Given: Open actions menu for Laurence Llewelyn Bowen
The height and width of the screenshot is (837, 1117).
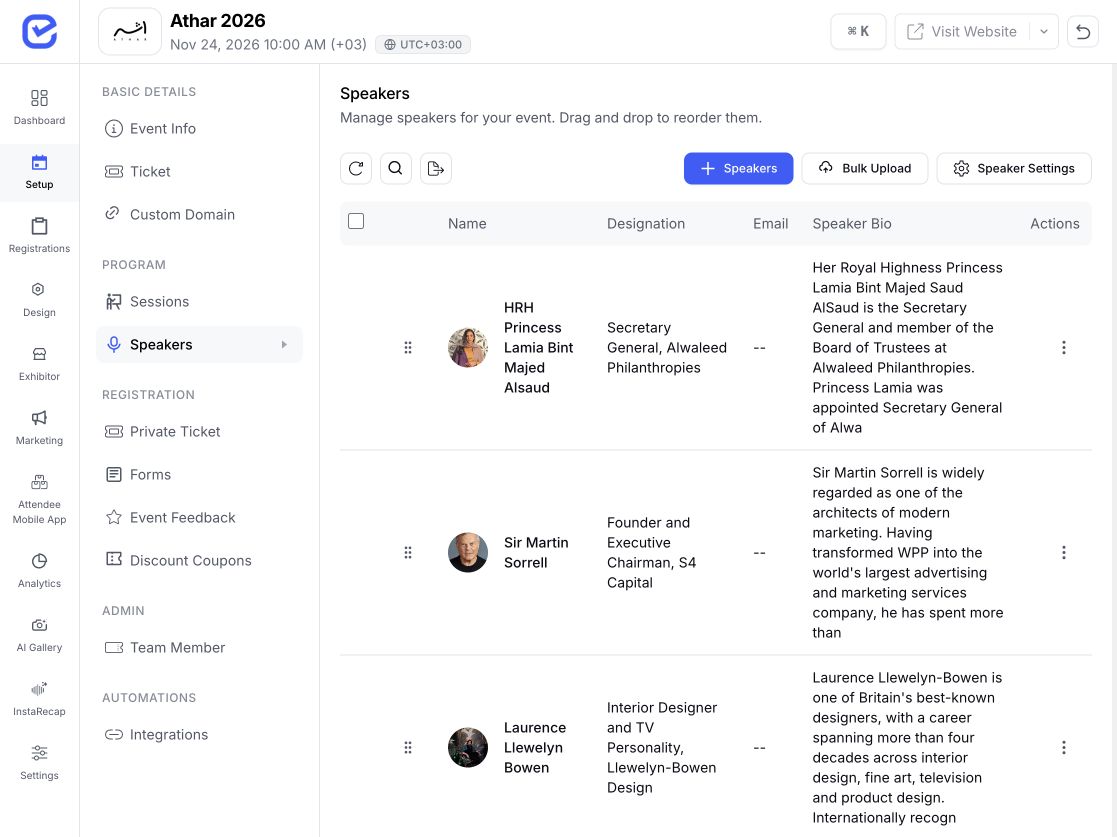Looking at the screenshot, I should (x=1064, y=747).
